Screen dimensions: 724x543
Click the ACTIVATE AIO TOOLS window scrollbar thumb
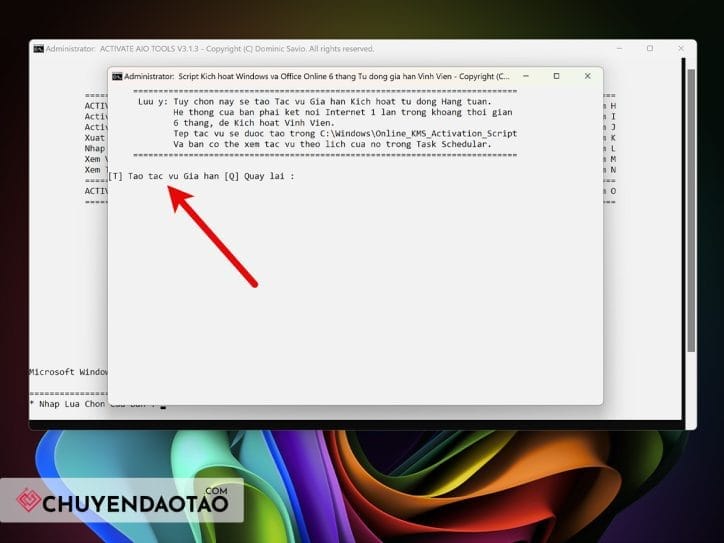(x=691, y=211)
